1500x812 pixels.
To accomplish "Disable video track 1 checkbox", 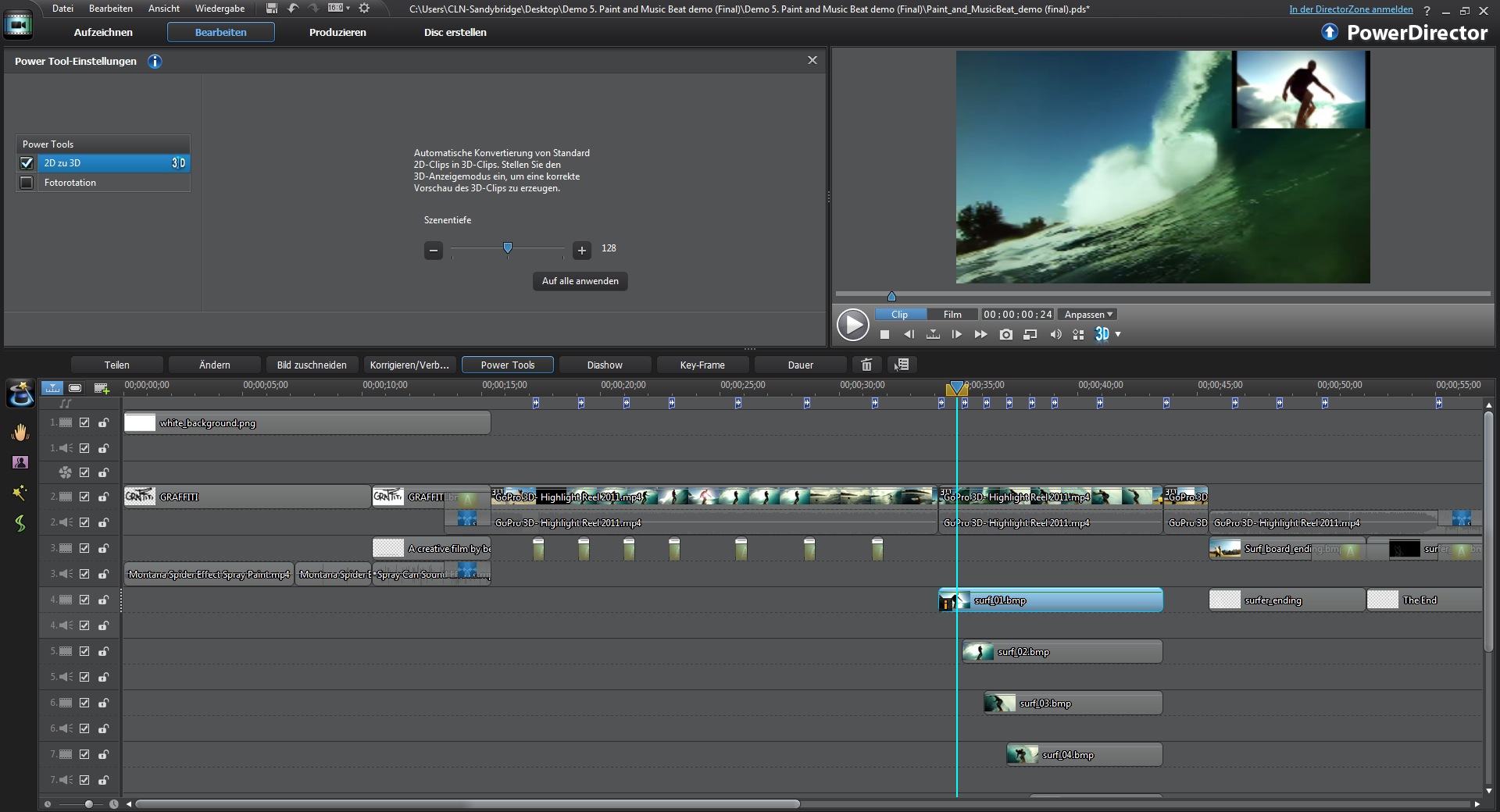I will pyautogui.click(x=84, y=422).
